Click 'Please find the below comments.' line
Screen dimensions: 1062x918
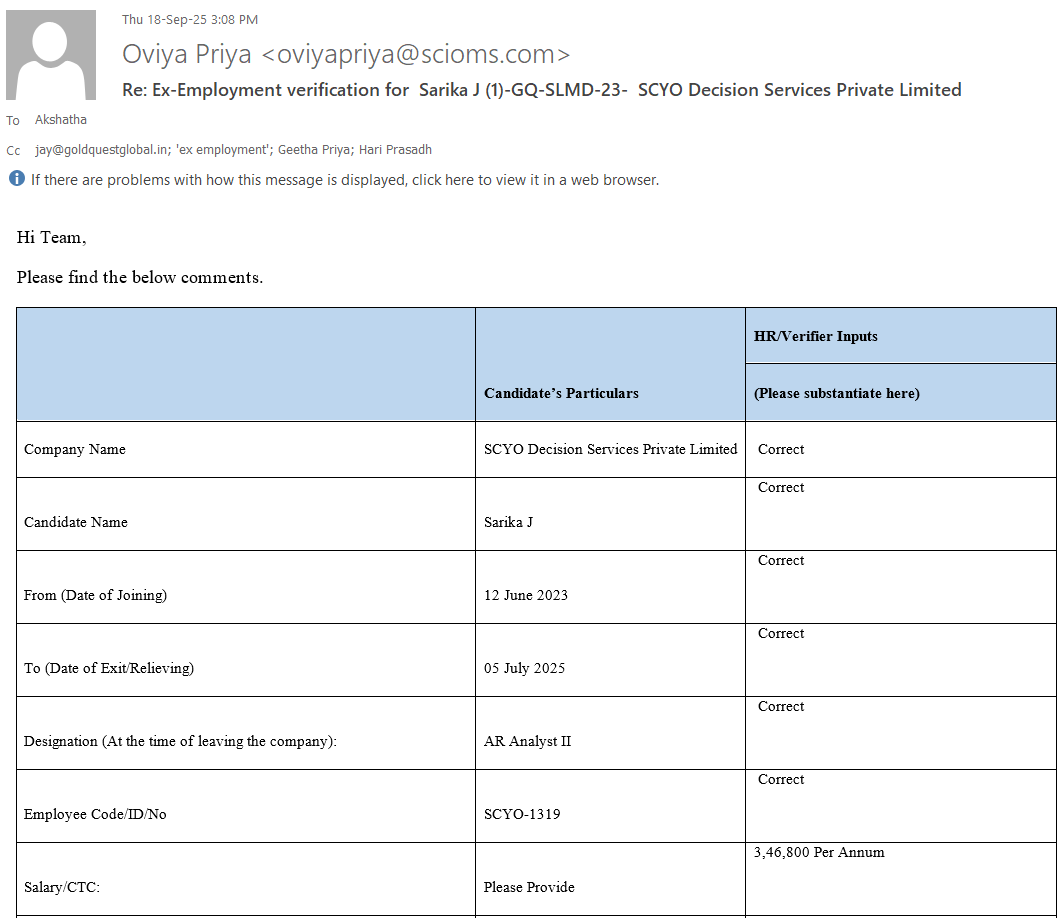140,278
